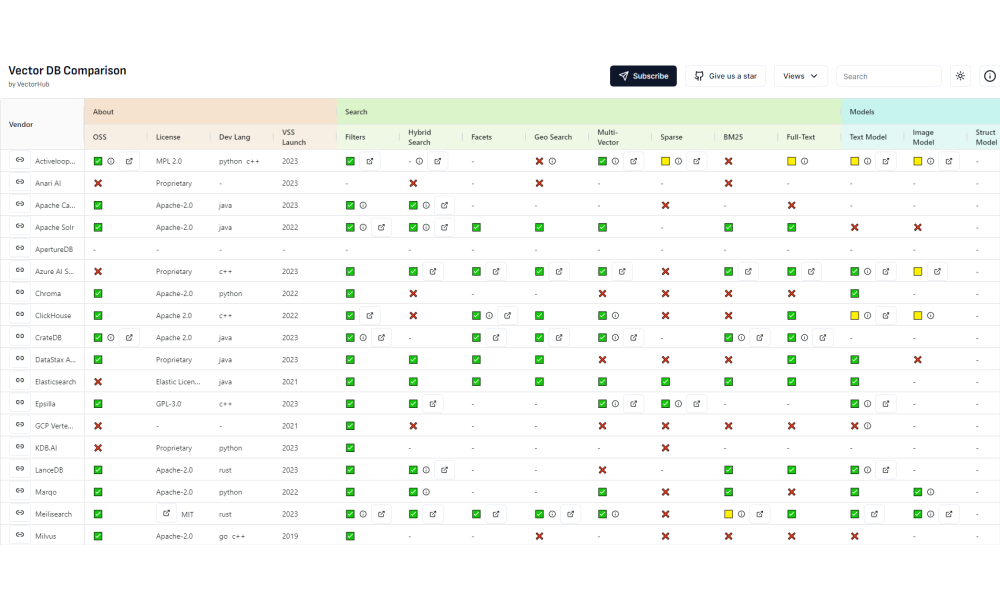The height and width of the screenshot is (600, 1000).
Task: Open external link in CrateDB Full-Text cell
Action: (823, 337)
